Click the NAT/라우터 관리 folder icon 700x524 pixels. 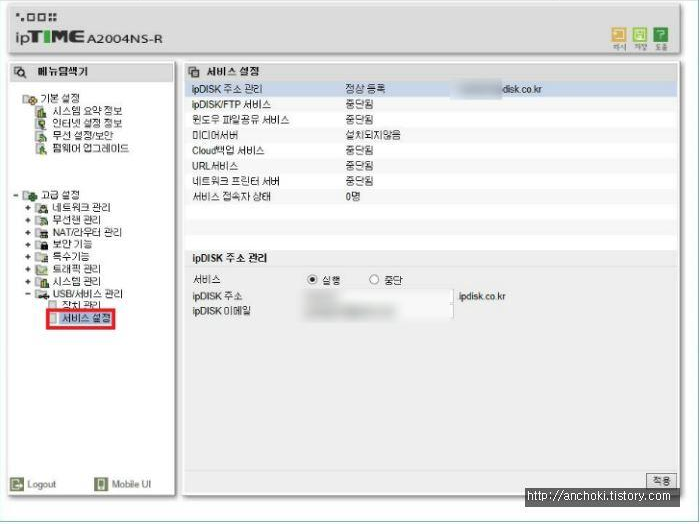click(42, 233)
